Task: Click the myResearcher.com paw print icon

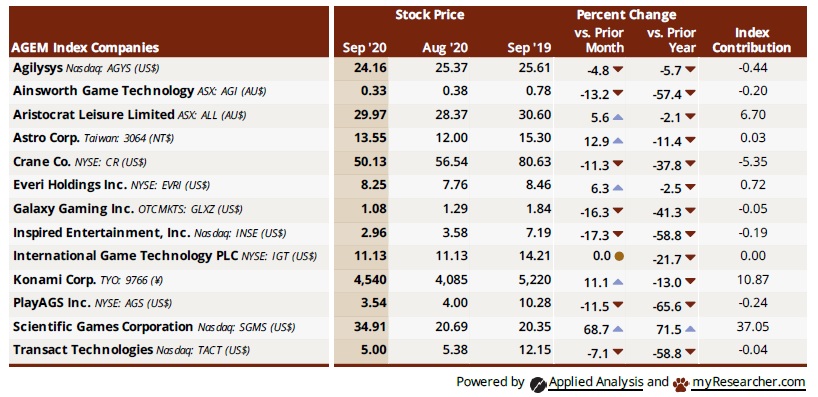Action: click(680, 385)
